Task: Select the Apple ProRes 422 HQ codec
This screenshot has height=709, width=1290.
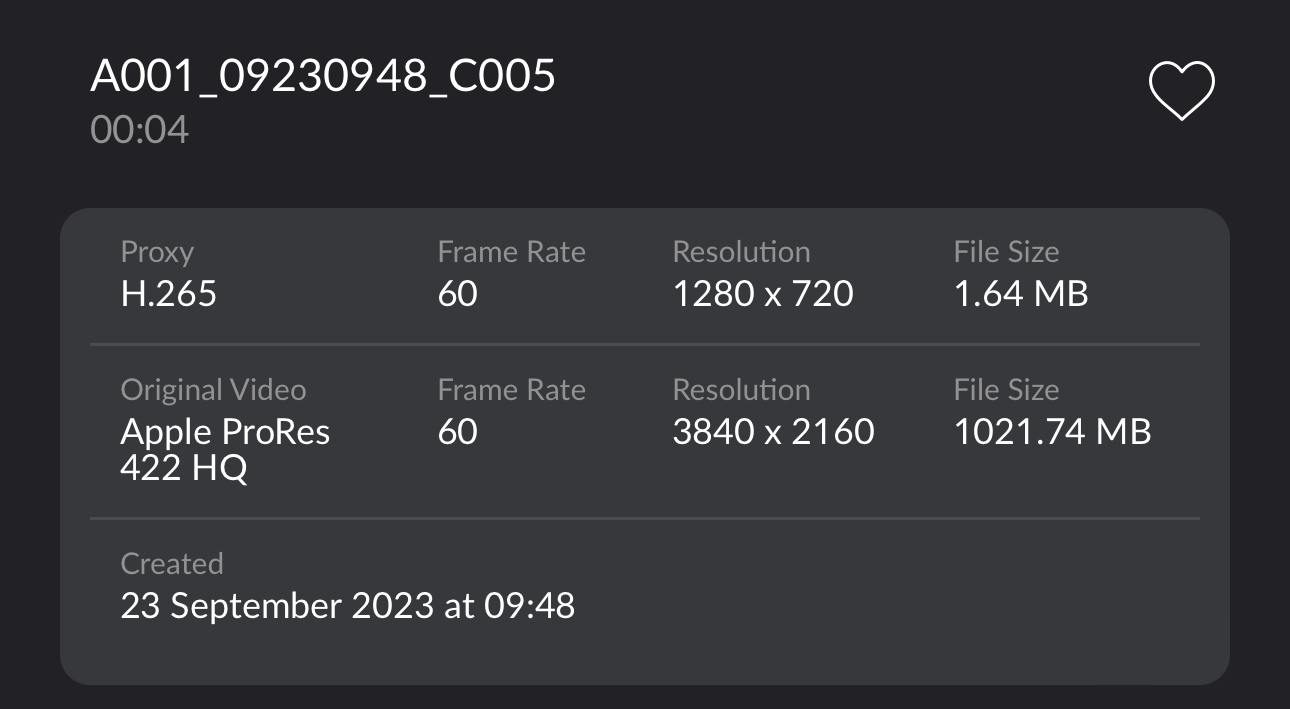Action: click(x=225, y=449)
